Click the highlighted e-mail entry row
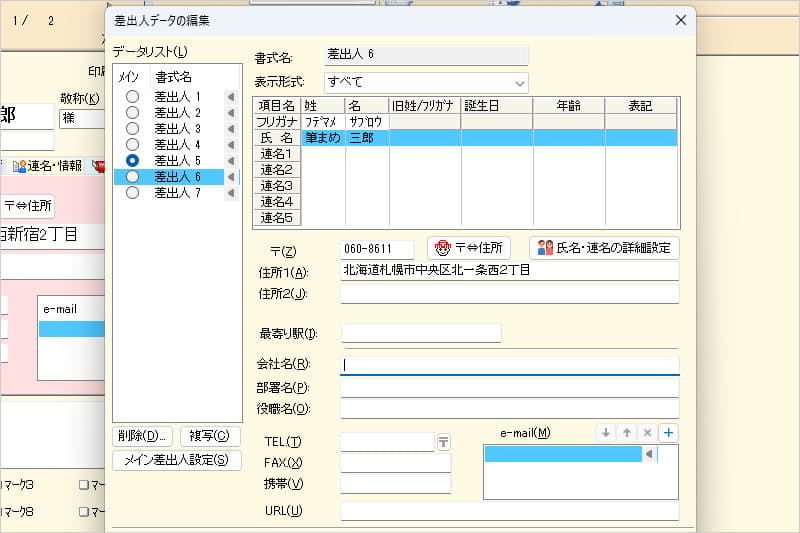The height and width of the screenshot is (533, 800). tap(563, 454)
